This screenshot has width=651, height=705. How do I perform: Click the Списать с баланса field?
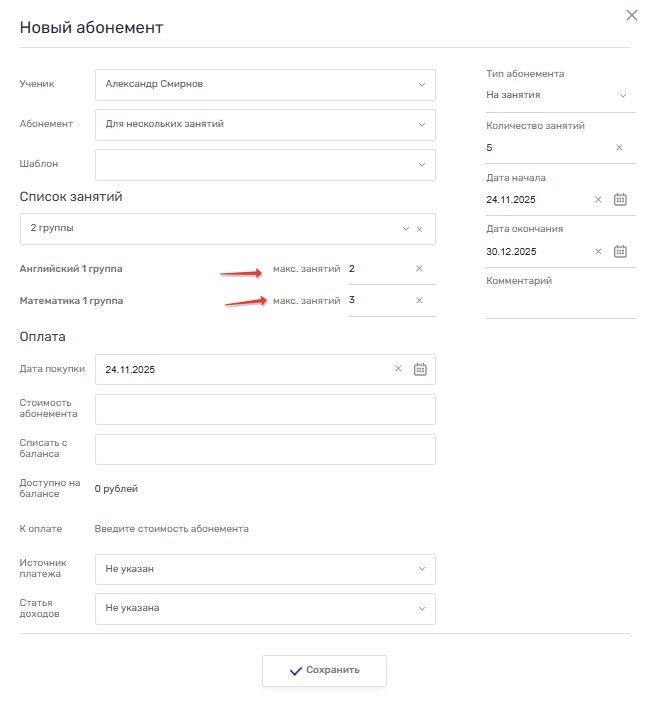tap(265, 449)
